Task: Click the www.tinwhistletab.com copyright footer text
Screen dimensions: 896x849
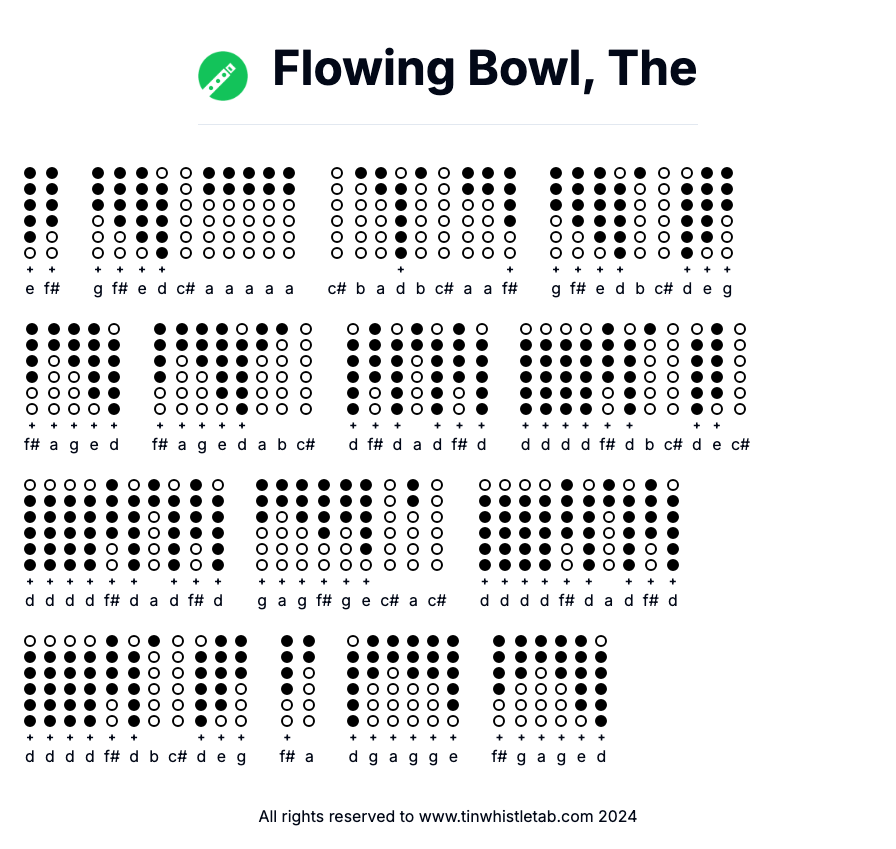Action: pyautogui.click(x=447, y=816)
